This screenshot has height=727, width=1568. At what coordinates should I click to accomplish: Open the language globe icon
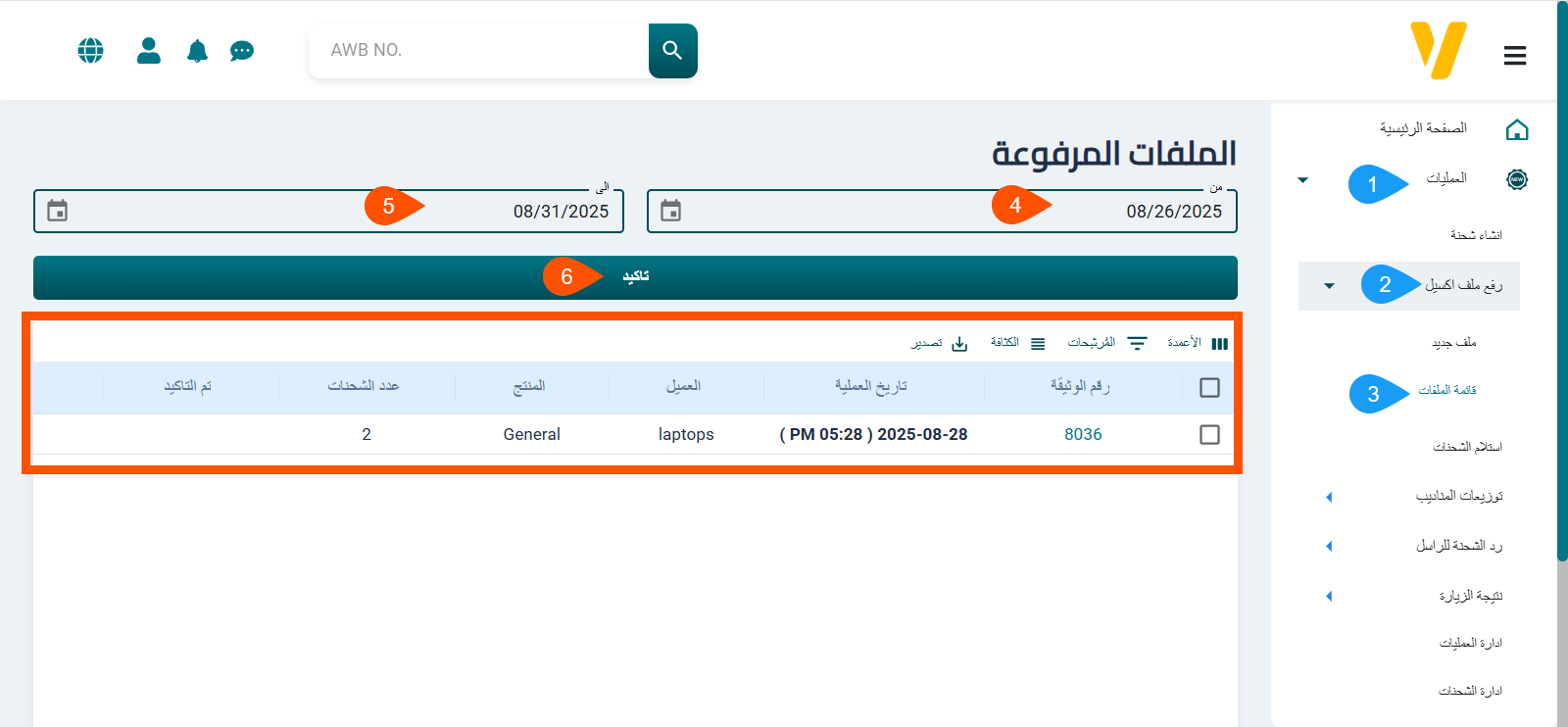point(90,50)
